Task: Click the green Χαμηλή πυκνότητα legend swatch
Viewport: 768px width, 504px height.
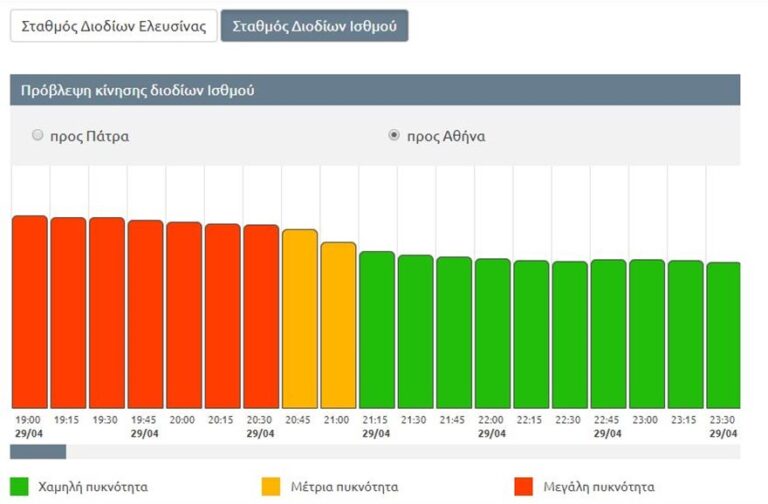Action: tap(19, 487)
